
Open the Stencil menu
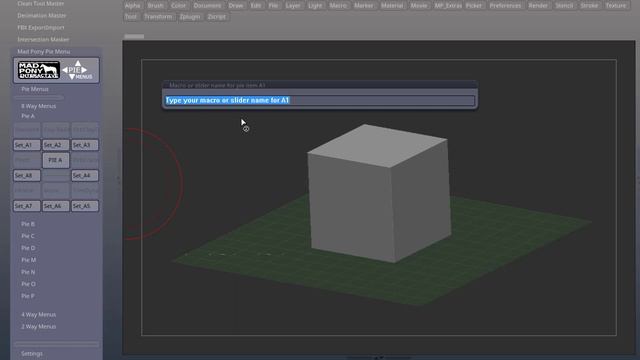[x=564, y=6]
